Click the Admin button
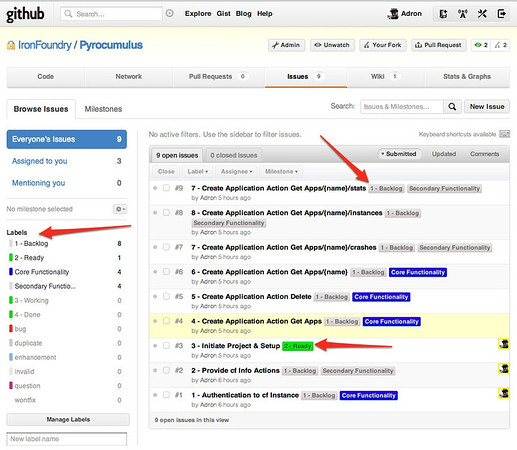Viewport: 517px width, 450px height. (x=286, y=45)
